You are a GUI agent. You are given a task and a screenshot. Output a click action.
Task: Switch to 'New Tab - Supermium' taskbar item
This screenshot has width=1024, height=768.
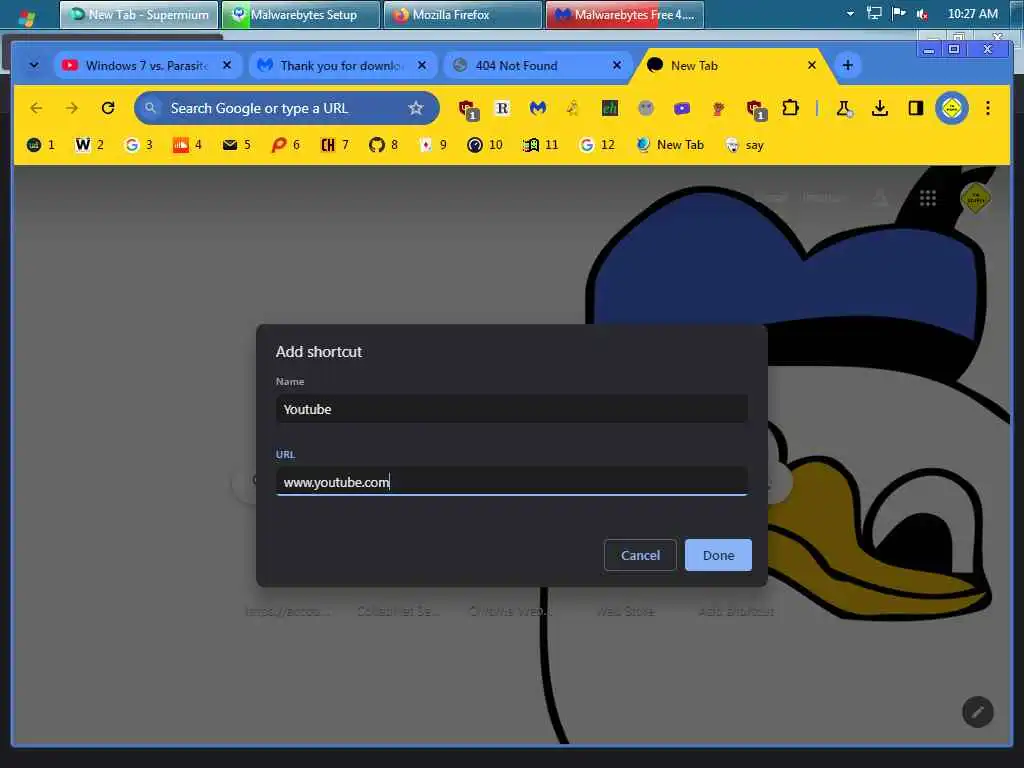pyautogui.click(x=139, y=14)
